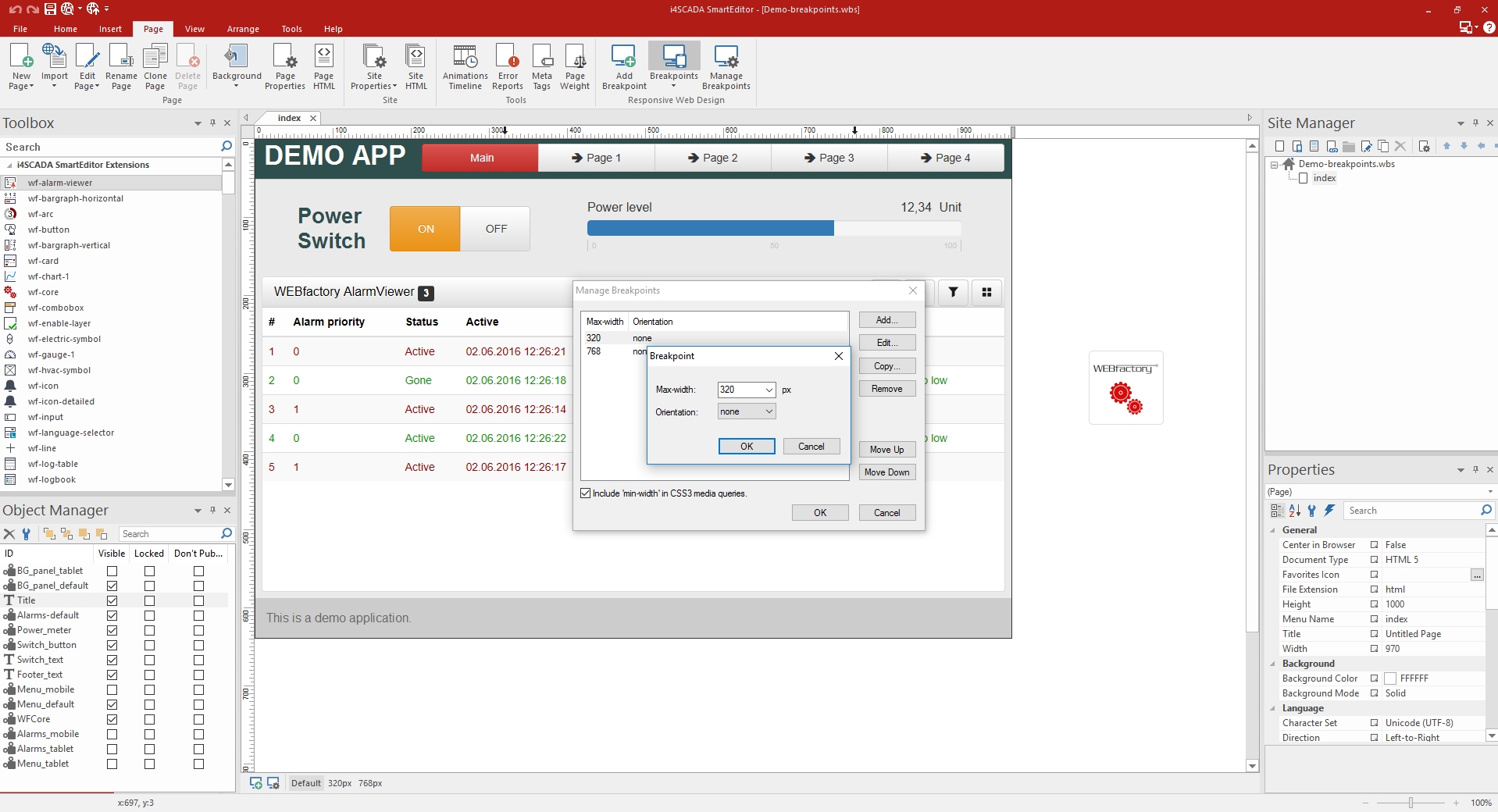This screenshot has height=812, width=1498.
Task: Click the Manage Breakpoints ribbon icon
Action: pos(726,66)
